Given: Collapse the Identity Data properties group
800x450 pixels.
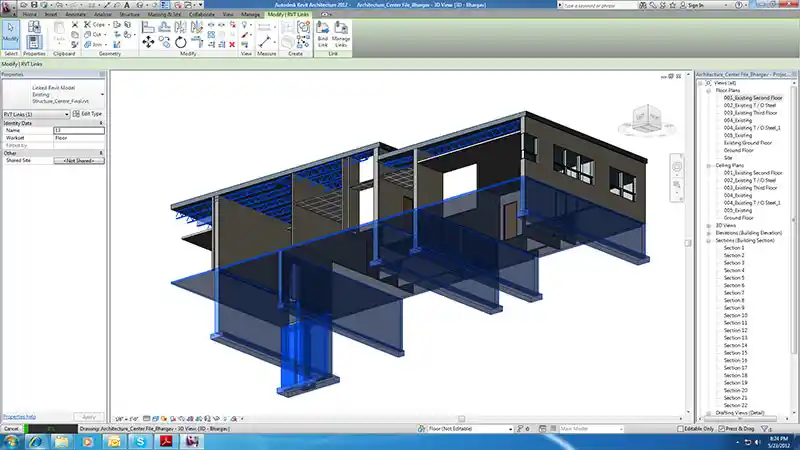Looking at the screenshot, I should click(x=101, y=123).
